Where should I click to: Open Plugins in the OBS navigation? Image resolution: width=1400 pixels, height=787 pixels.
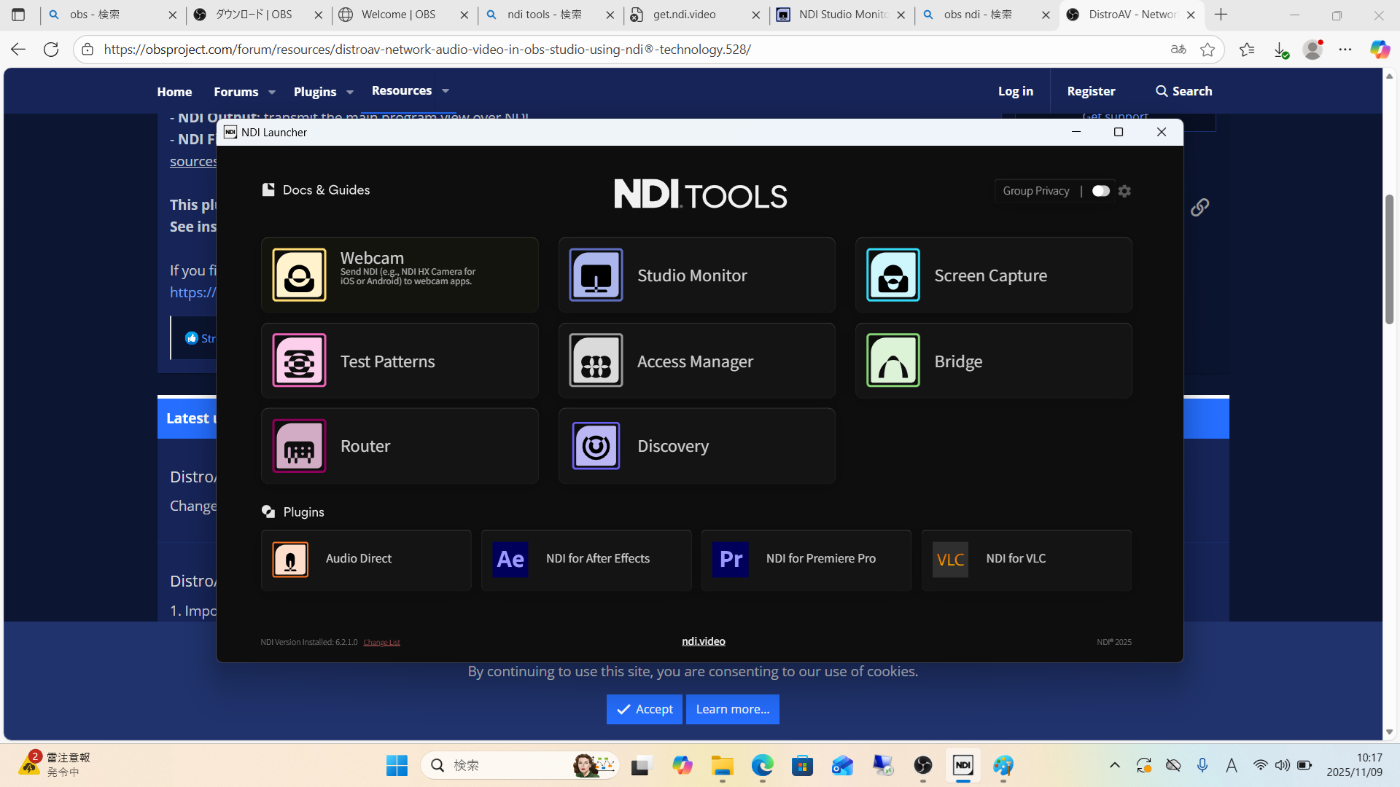315,91
